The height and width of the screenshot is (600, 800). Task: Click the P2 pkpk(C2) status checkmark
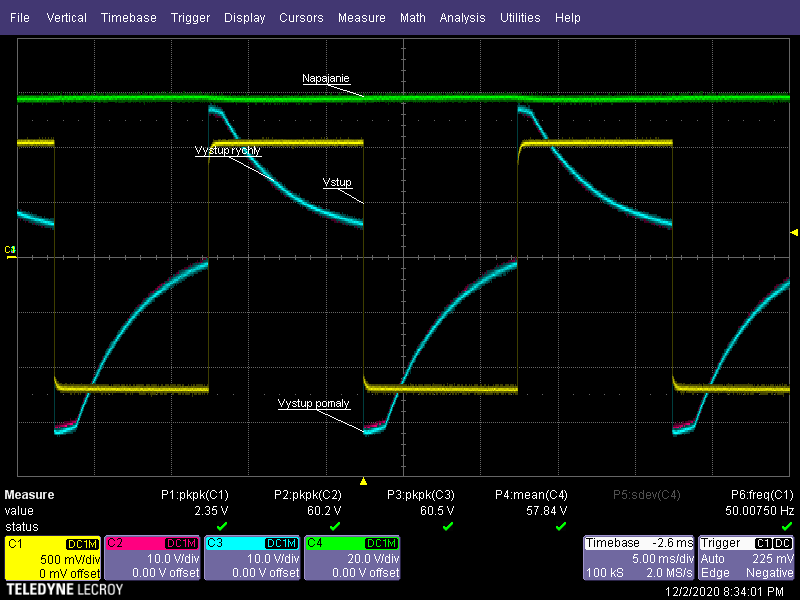pos(335,526)
